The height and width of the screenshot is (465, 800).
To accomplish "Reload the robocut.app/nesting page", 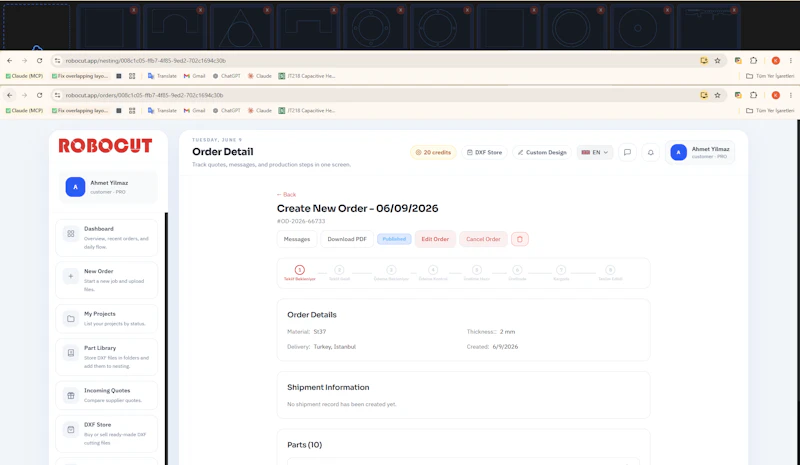I will click(x=39, y=60).
